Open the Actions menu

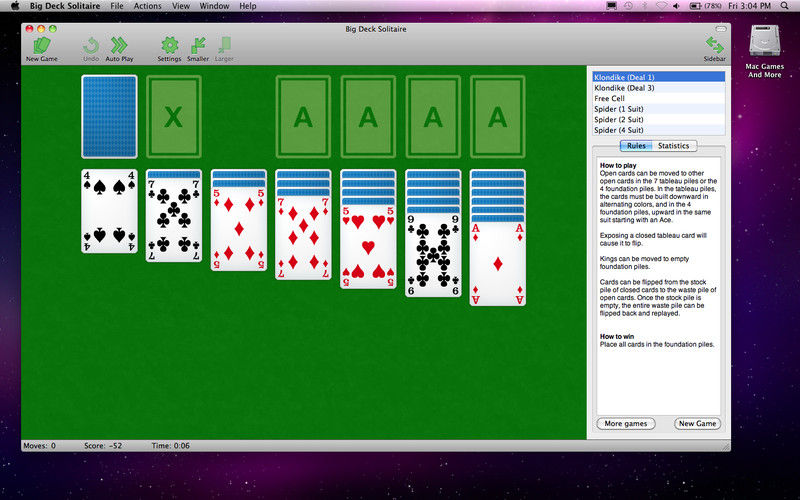click(x=147, y=6)
